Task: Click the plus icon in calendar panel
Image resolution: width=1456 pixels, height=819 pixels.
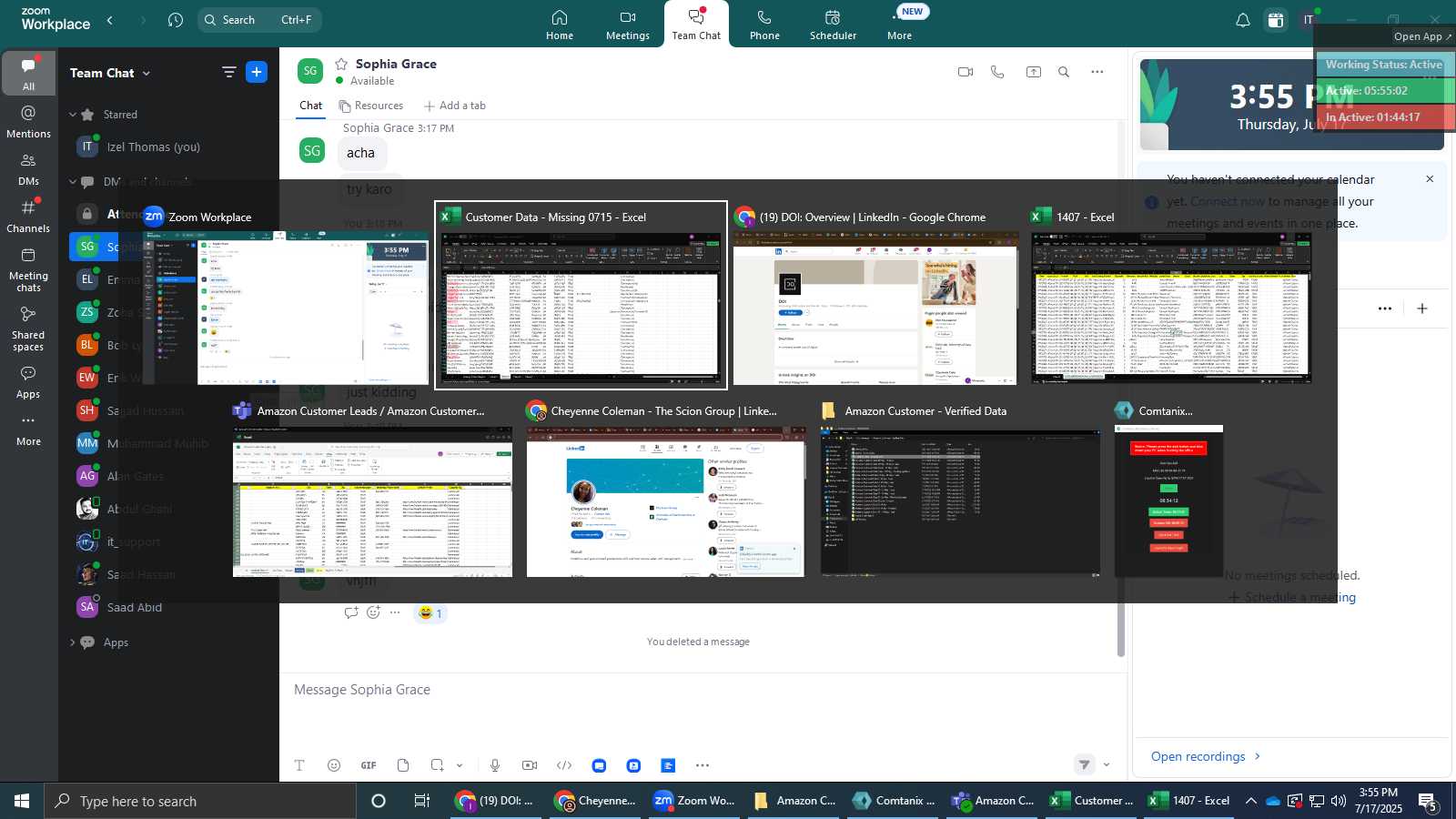Action: pos(1422,308)
